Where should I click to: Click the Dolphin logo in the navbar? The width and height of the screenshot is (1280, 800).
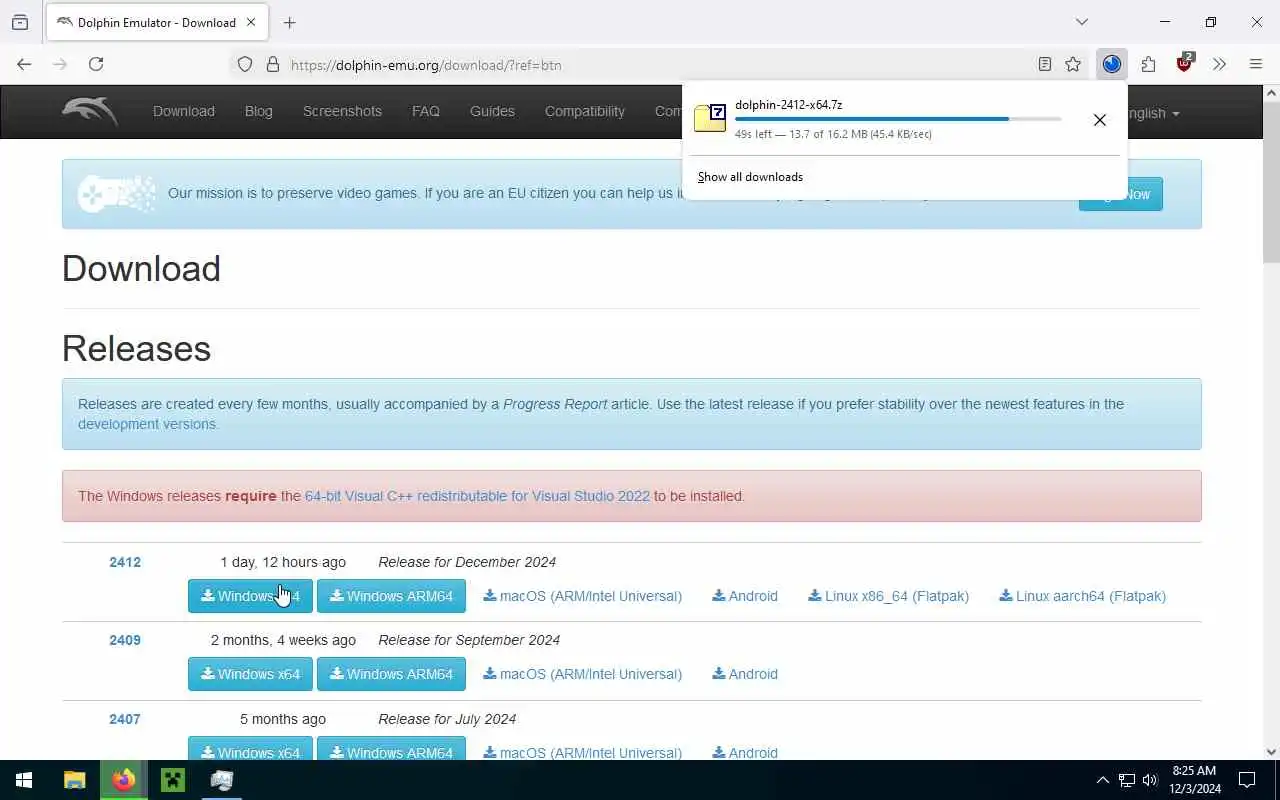(89, 111)
